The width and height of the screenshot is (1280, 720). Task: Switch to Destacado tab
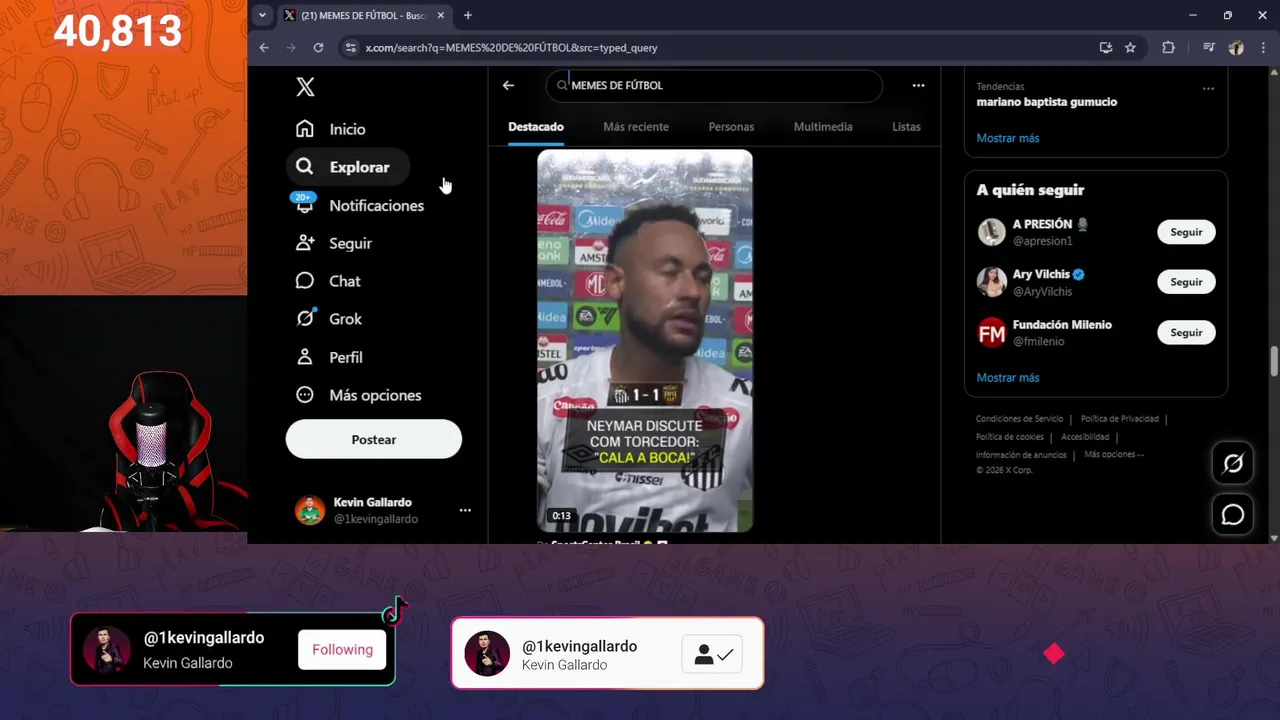536,127
